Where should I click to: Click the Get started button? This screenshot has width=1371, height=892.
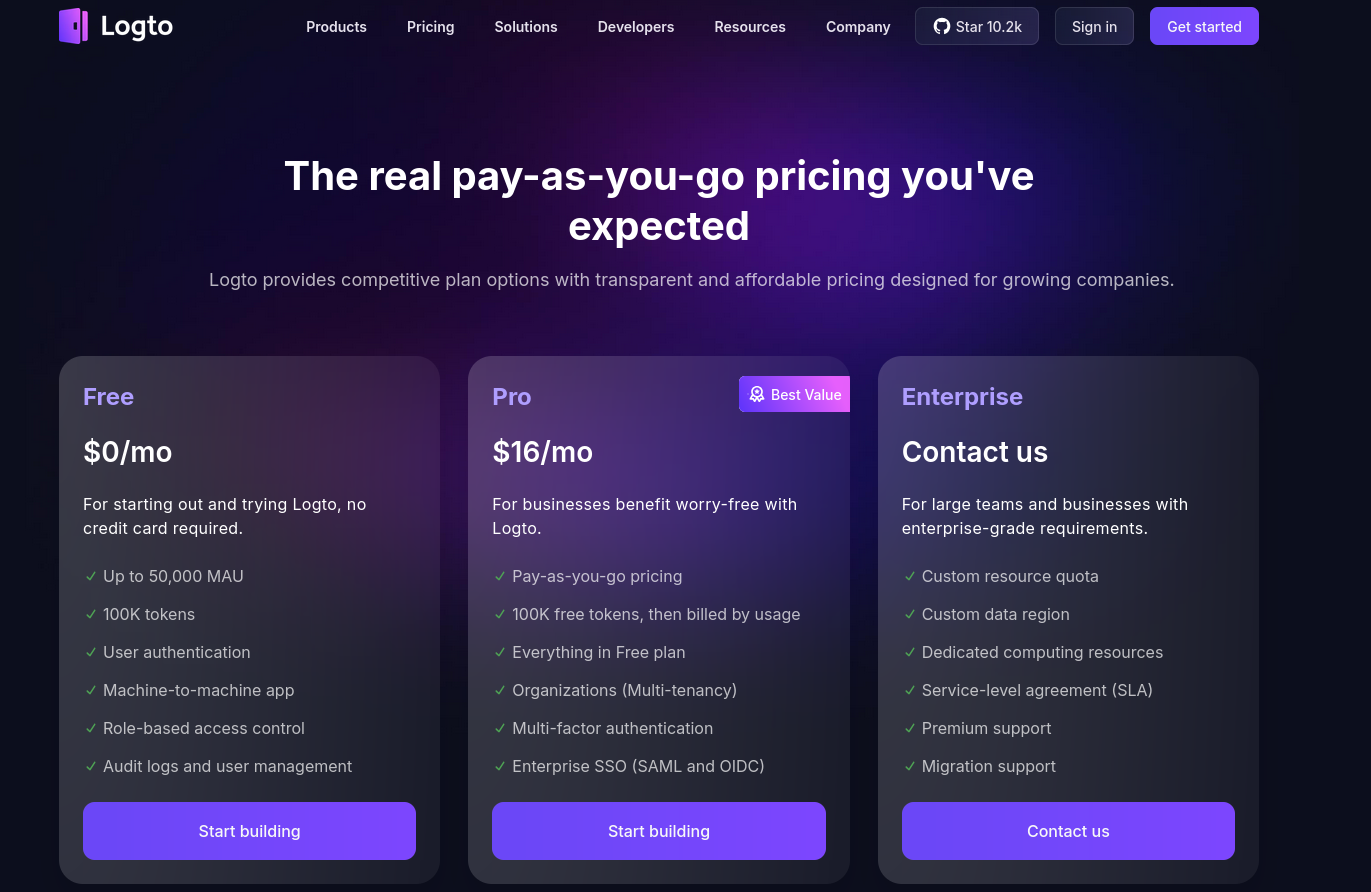tap(1204, 26)
